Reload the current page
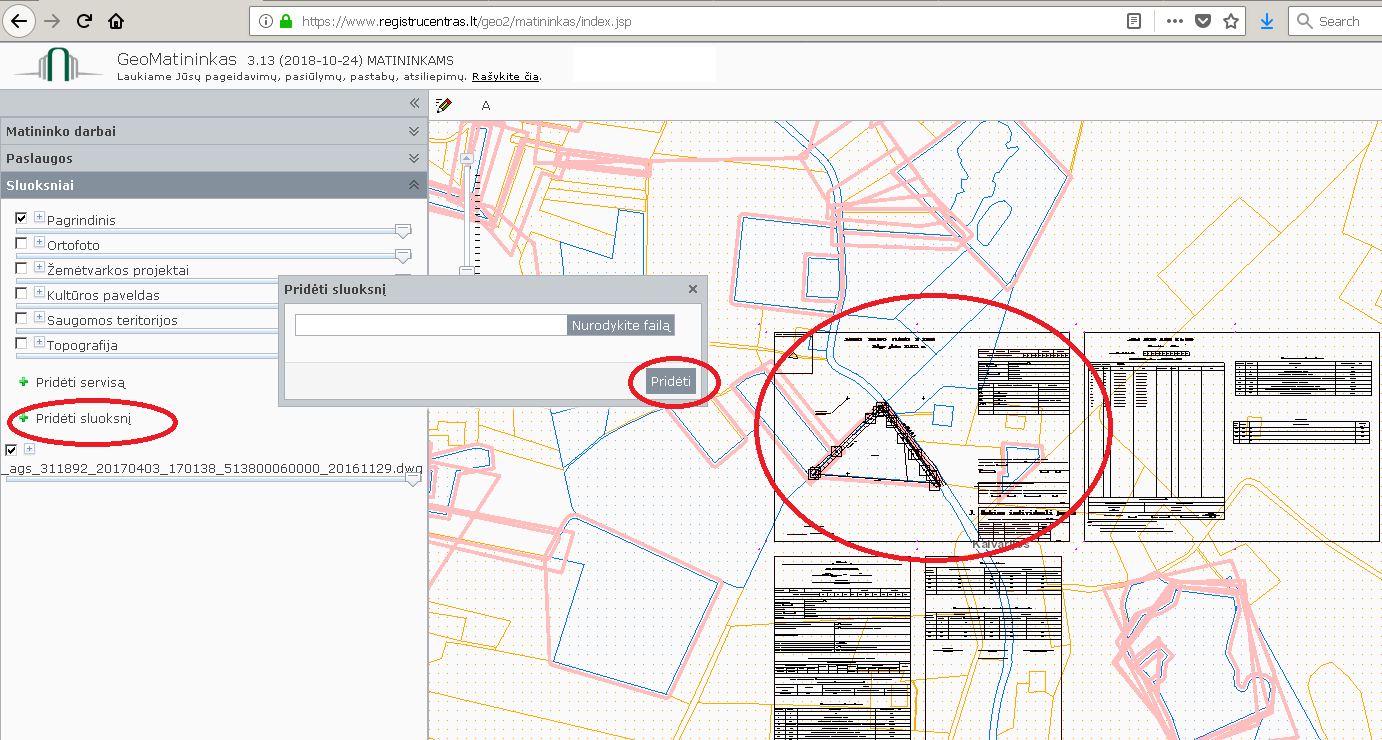The image size is (1382, 740). [84, 20]
